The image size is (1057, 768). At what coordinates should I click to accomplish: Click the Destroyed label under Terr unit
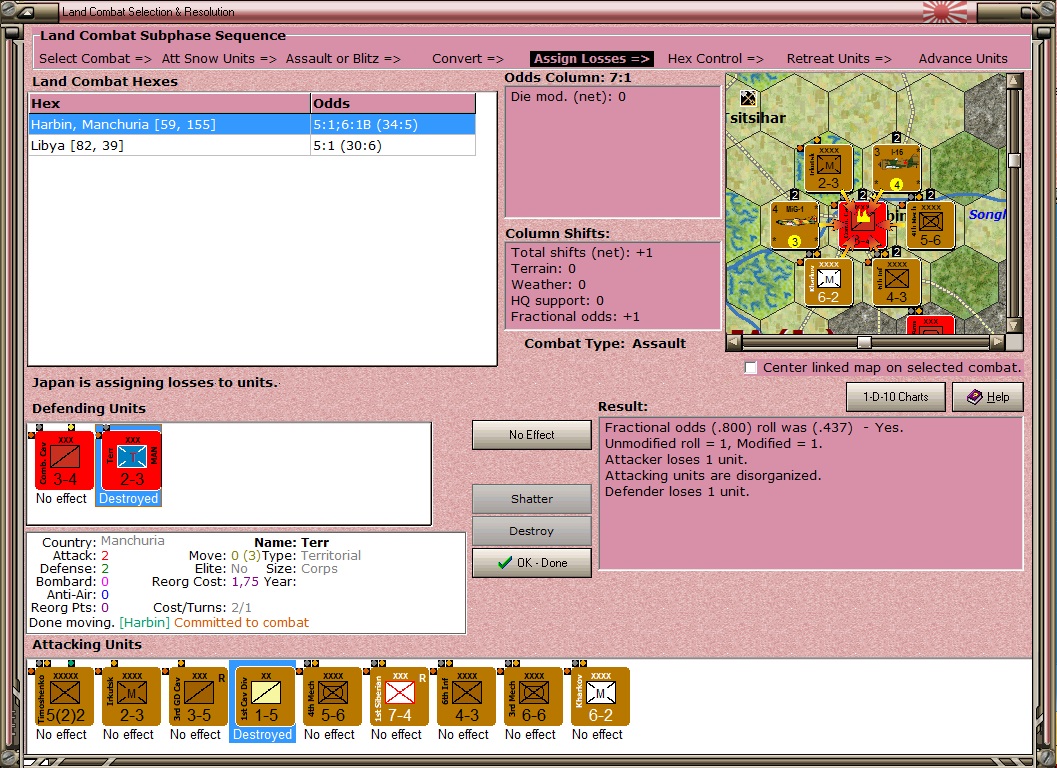[x=128, y=498]
